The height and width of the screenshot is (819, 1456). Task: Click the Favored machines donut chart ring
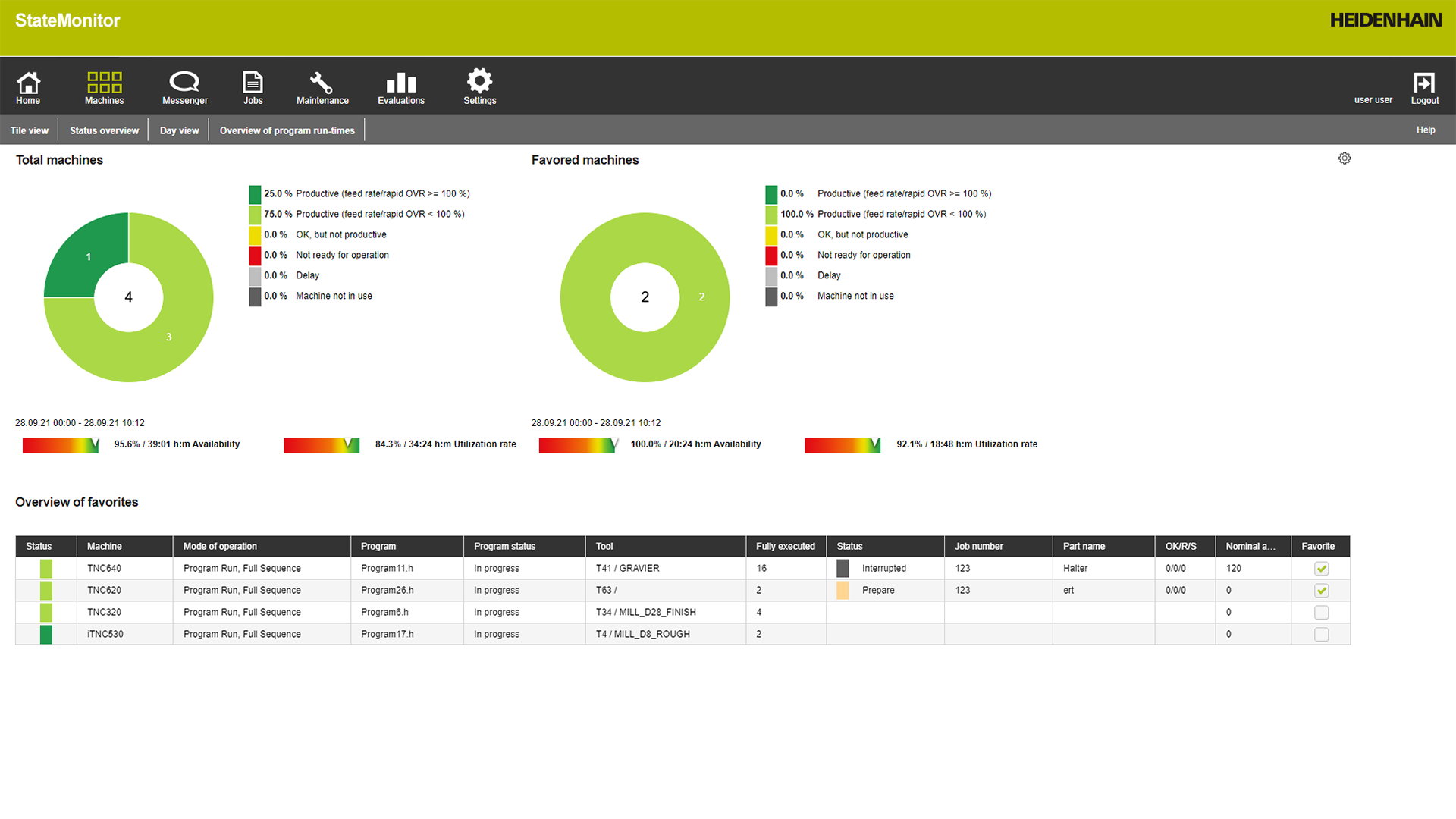(701, 297)
